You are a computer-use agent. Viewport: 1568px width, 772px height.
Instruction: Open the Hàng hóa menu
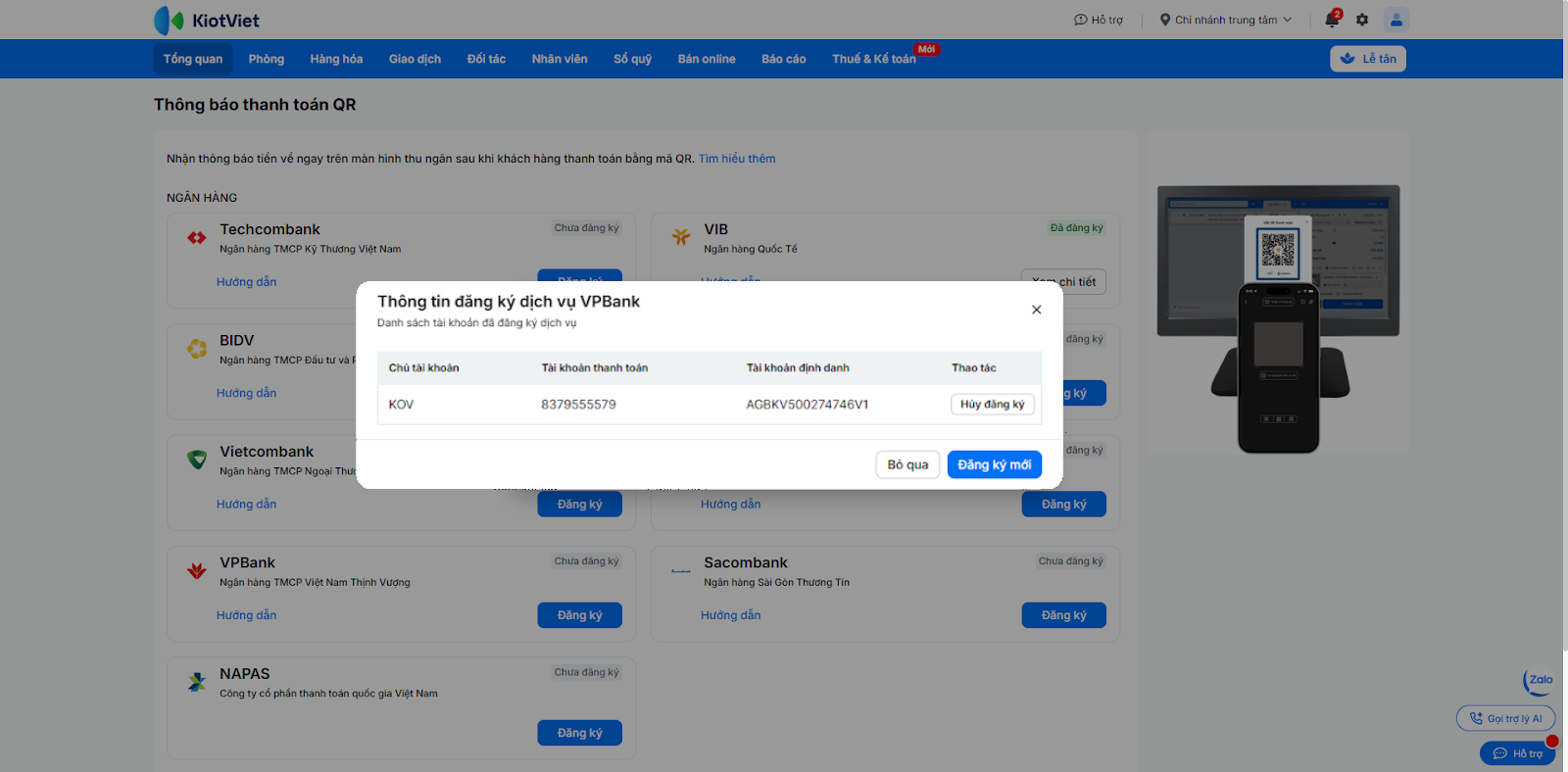coord(336,59)
